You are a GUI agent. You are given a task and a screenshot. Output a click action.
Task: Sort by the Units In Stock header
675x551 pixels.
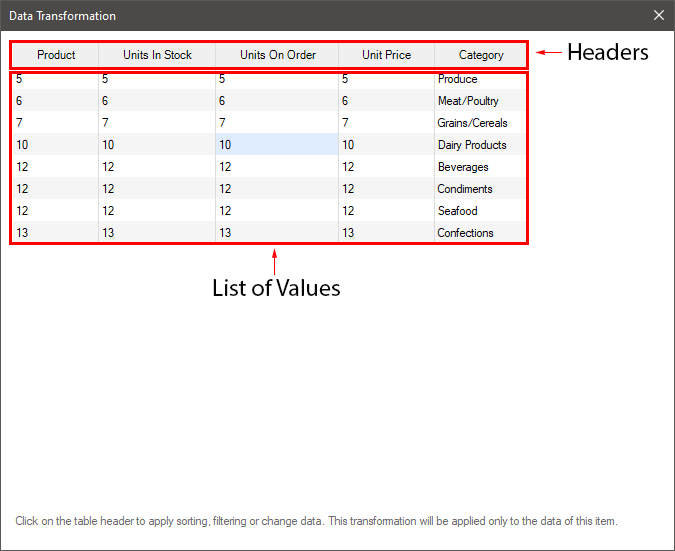157,55
